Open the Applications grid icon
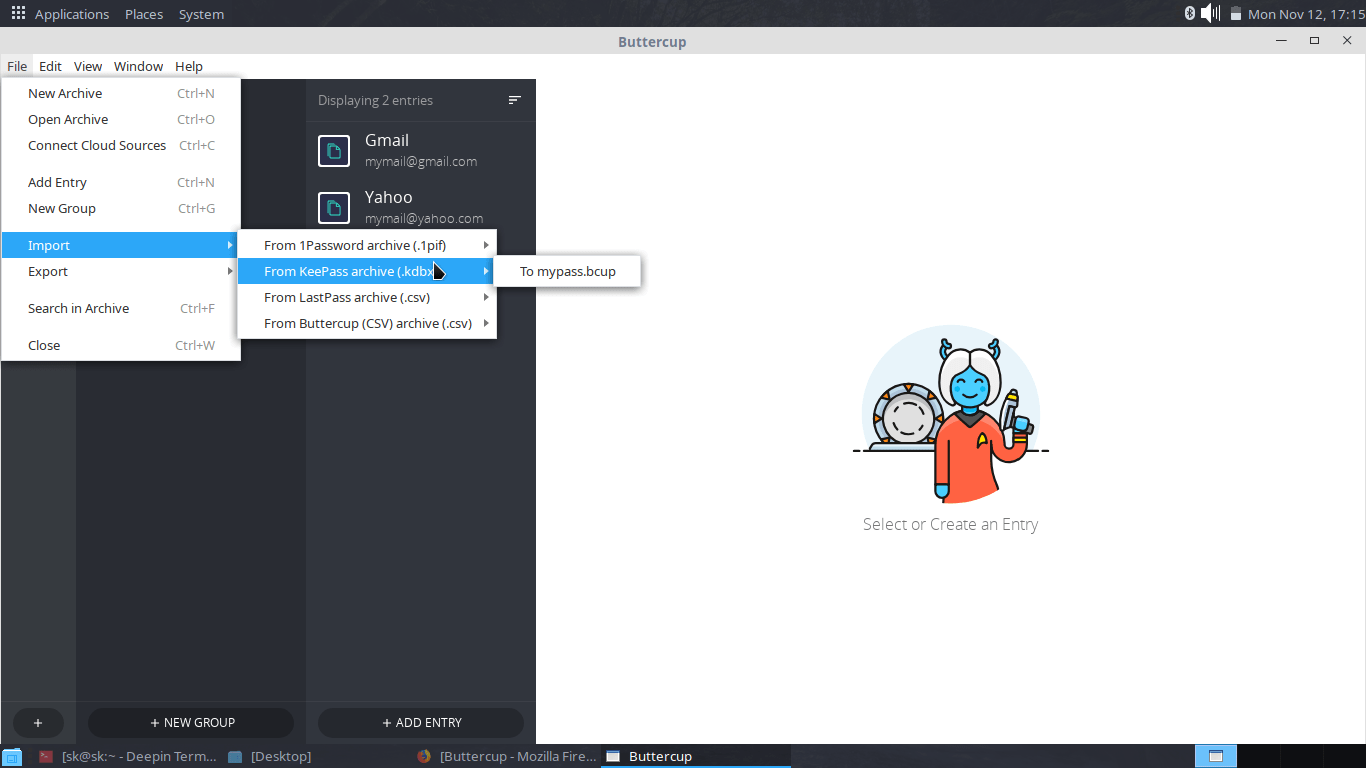 point(18,14)
